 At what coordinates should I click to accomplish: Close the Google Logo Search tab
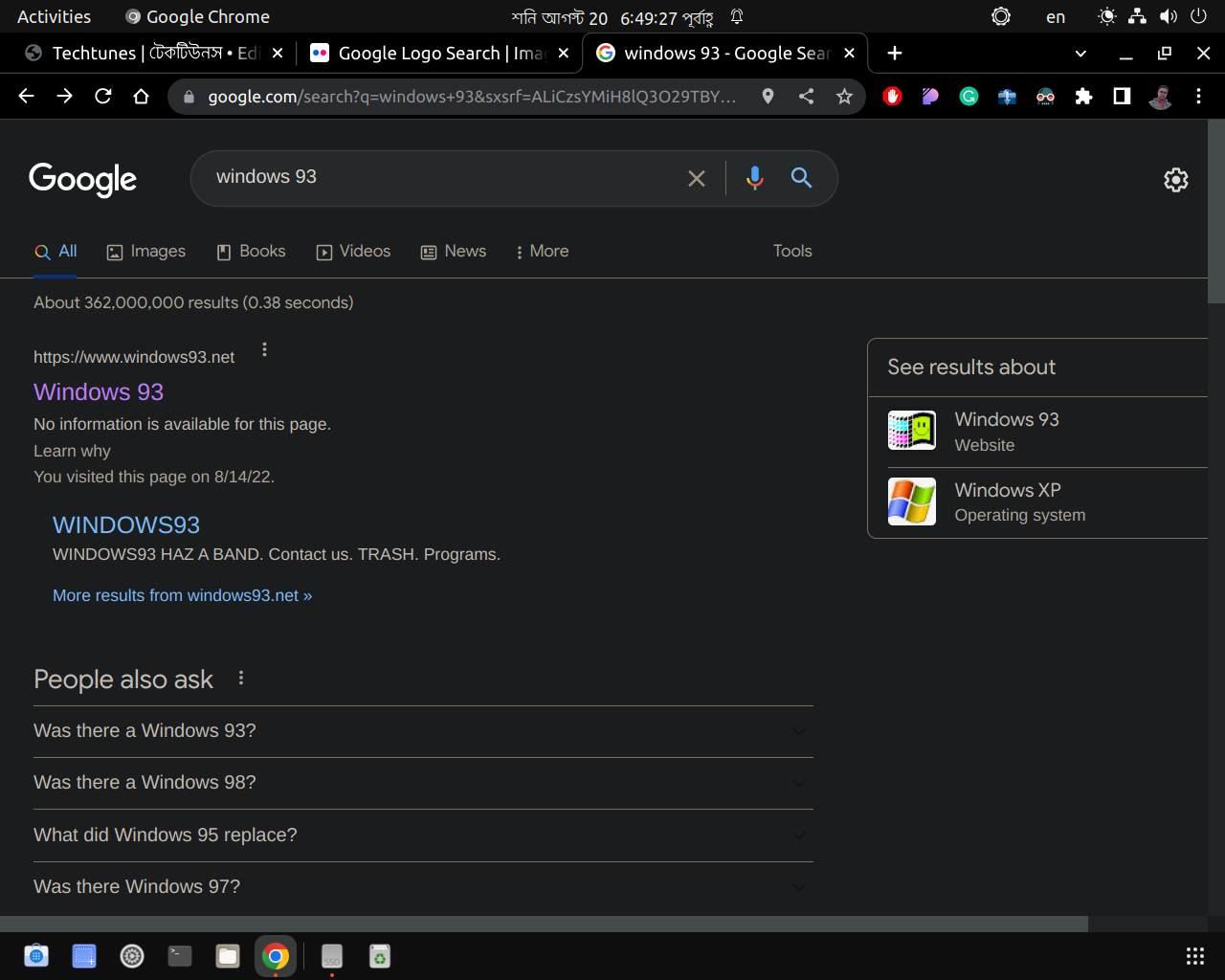564,54
